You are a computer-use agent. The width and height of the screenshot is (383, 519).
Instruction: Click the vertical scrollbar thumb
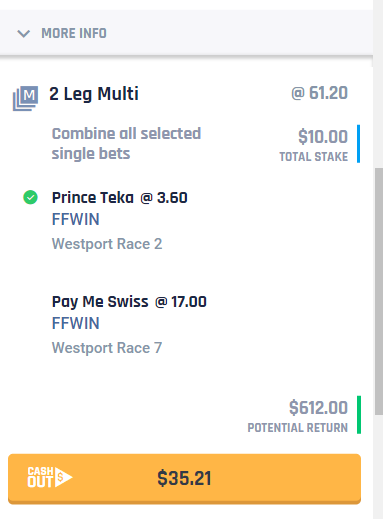379,291
